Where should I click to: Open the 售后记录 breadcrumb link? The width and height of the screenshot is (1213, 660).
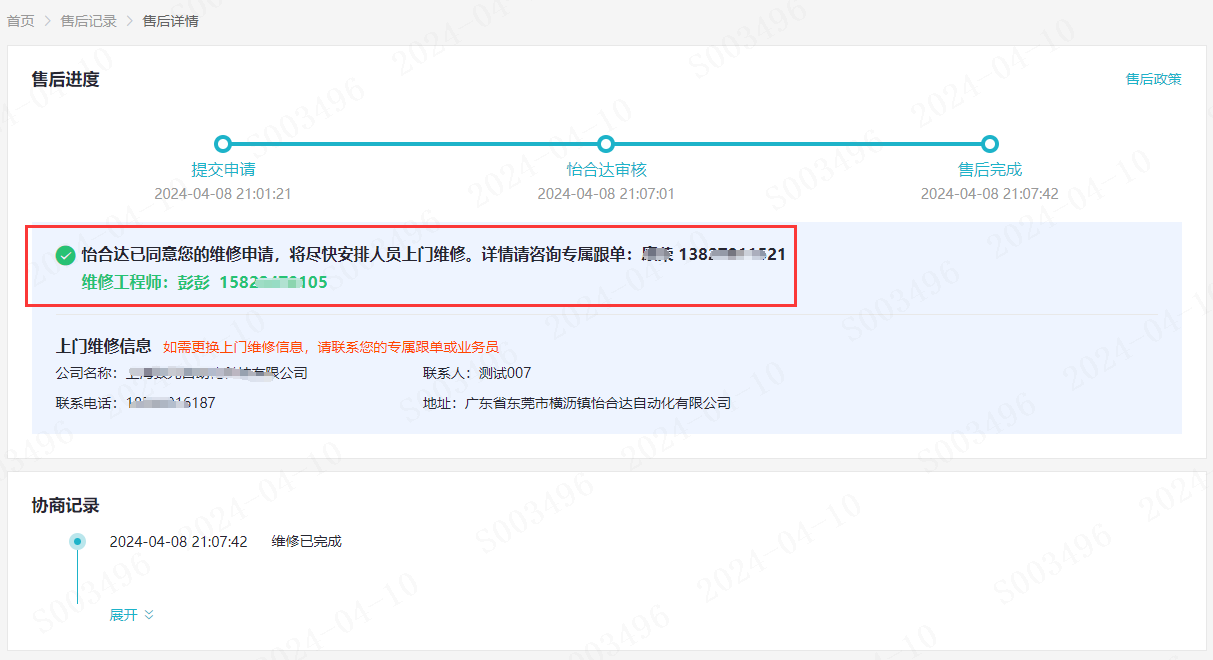(88, 21)
